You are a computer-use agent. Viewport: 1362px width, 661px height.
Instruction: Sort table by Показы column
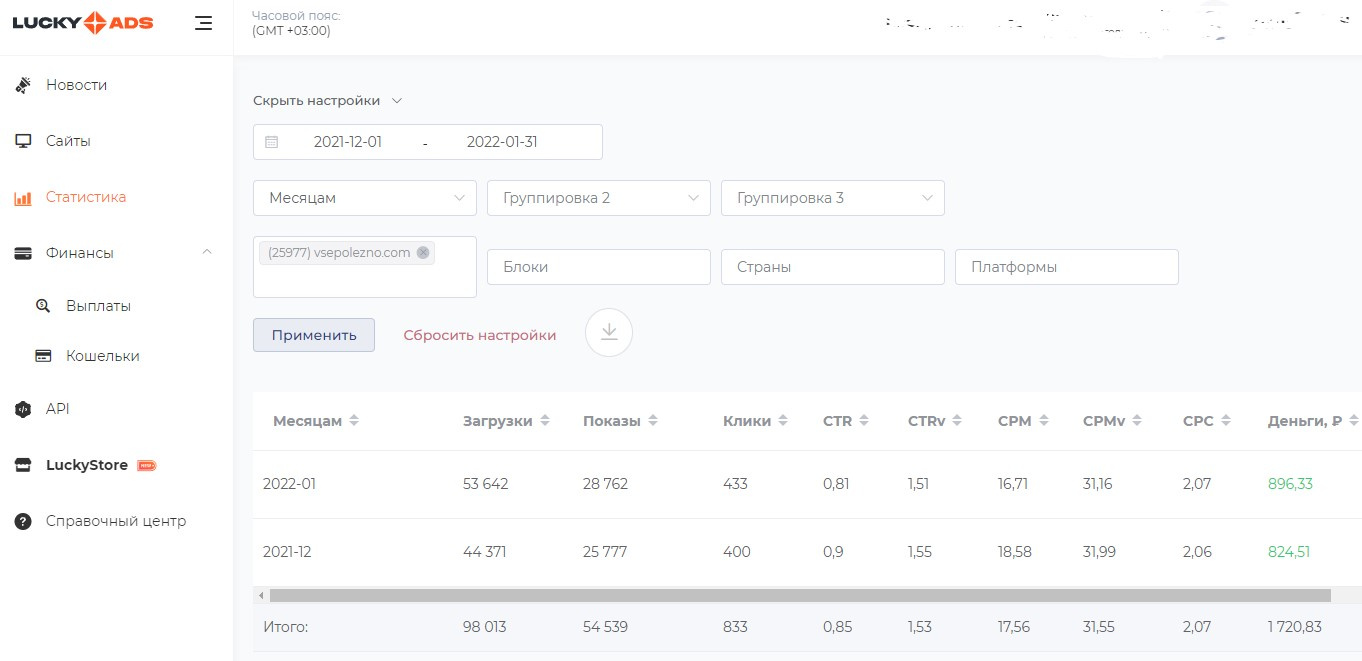(653, 421)
